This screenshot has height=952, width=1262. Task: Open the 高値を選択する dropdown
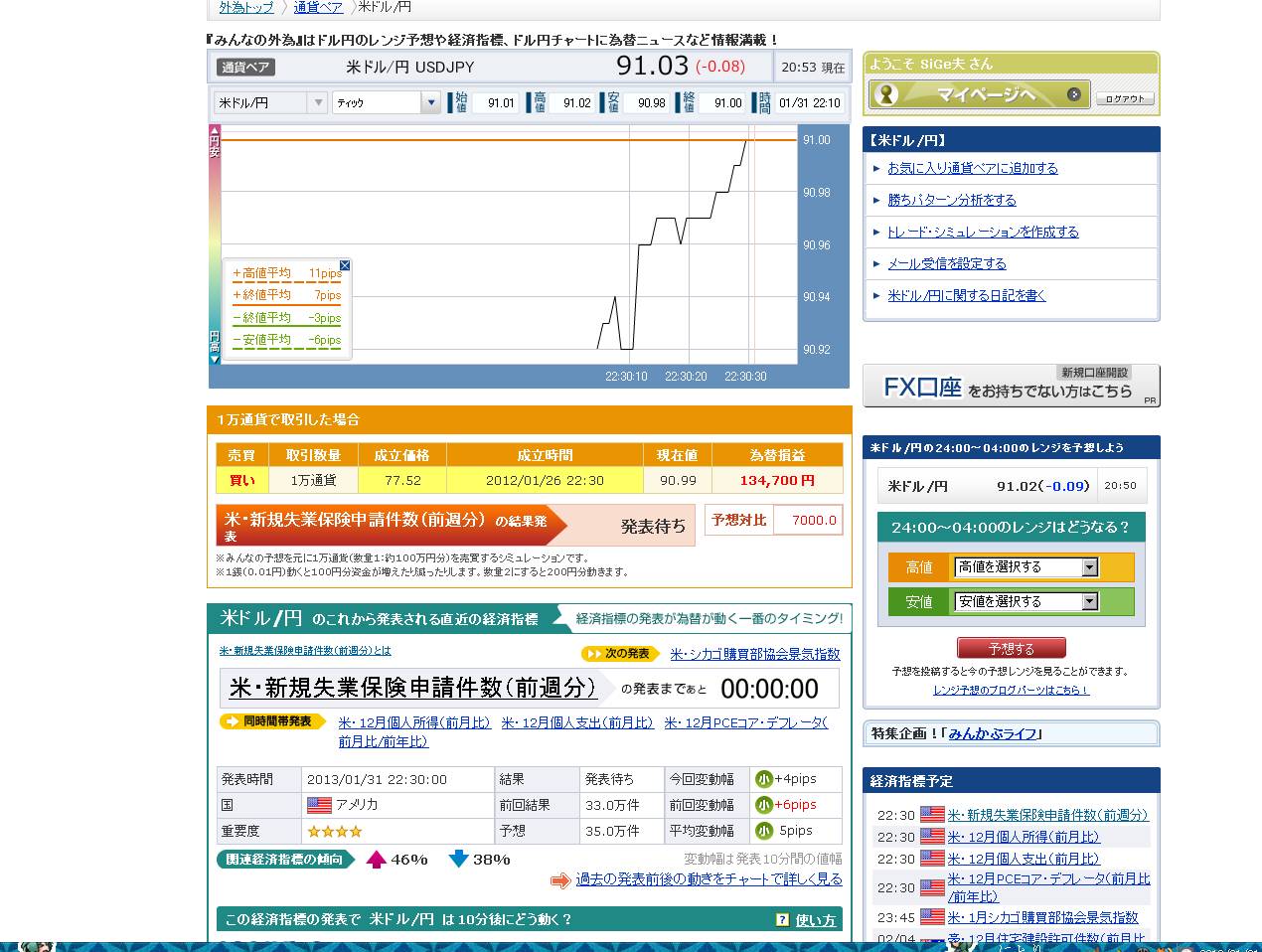point(1025,567)
